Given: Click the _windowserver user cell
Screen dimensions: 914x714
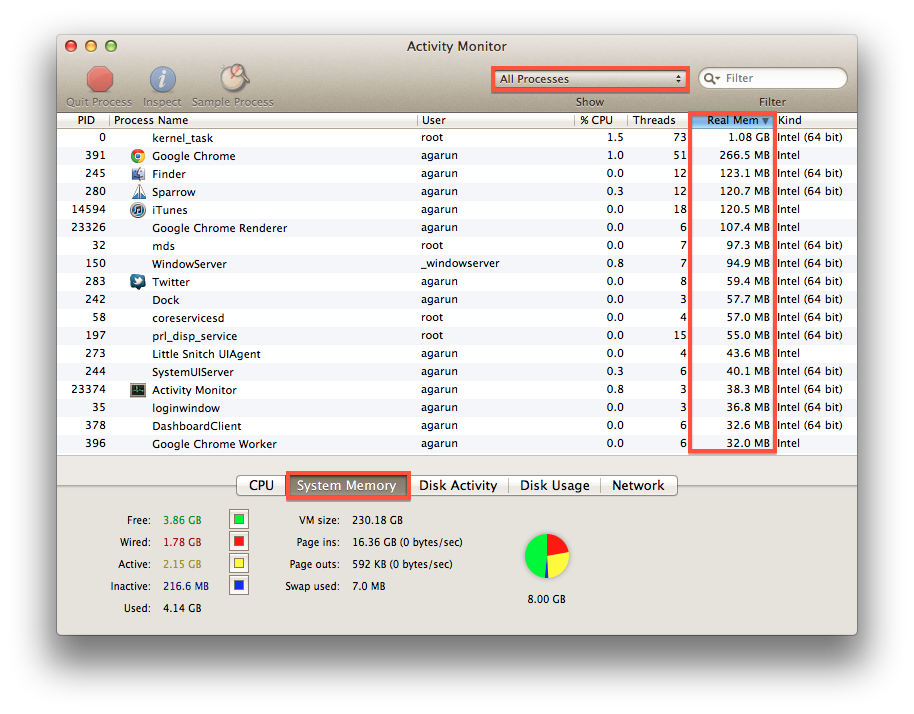Looking at the screenshot, I should (x=460, y=263).
